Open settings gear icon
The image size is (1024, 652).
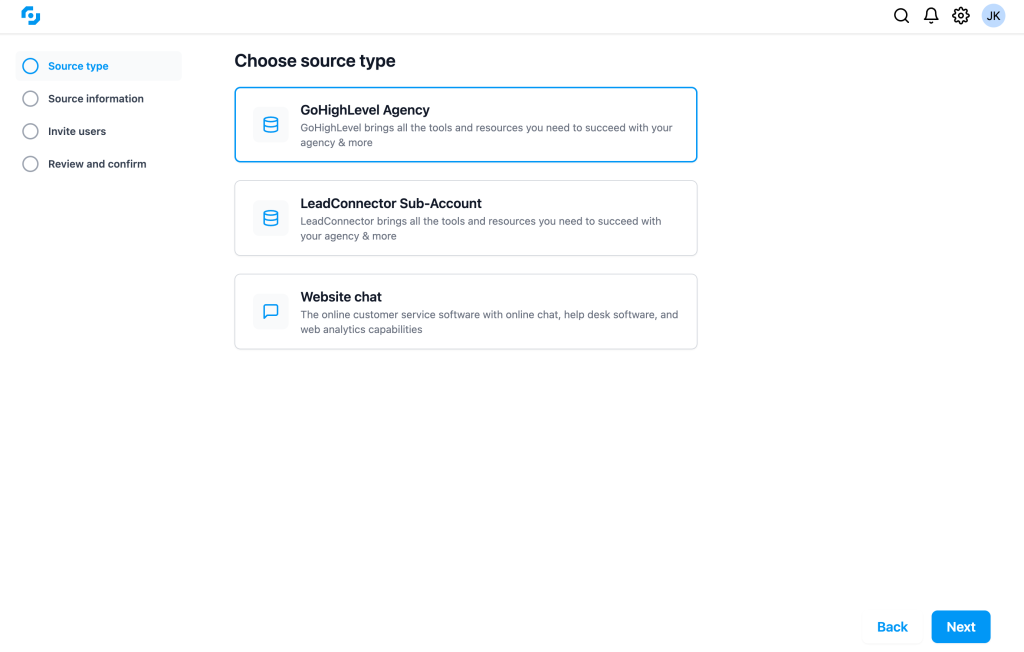(x=961, y=16)
